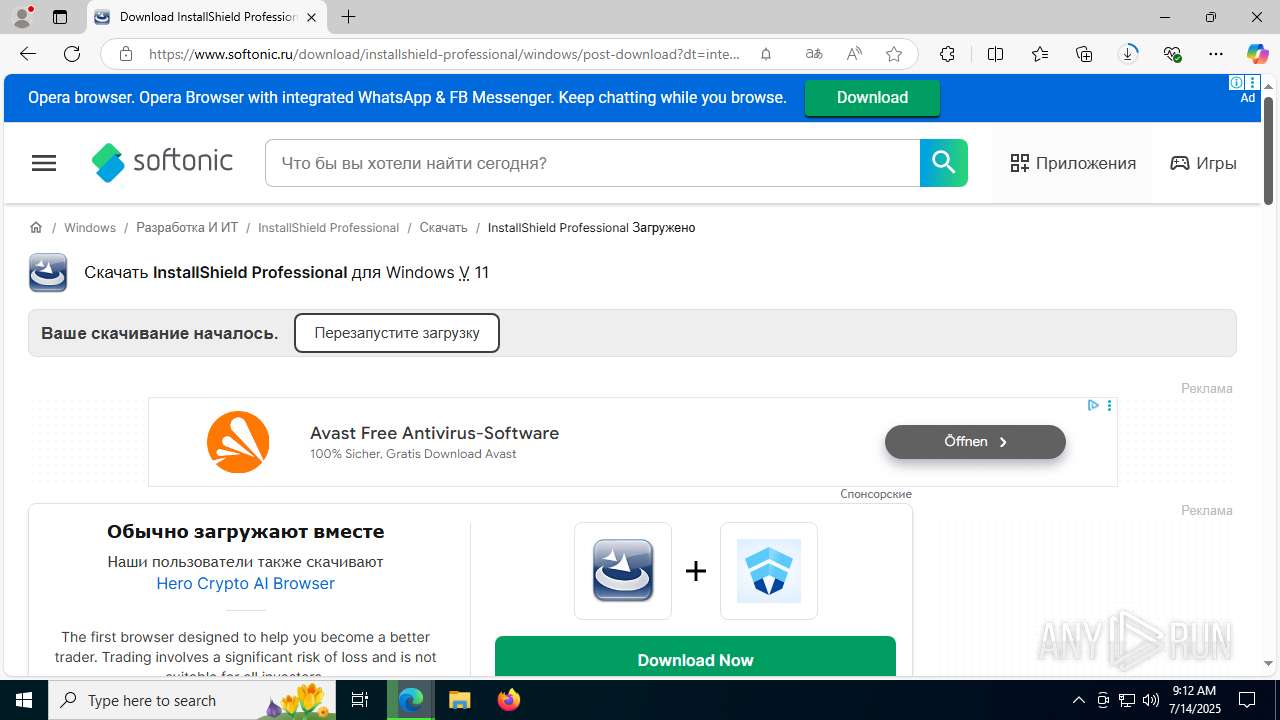1280x720 pixels.
Task: Open split screen view
Action: pos(995,54)
